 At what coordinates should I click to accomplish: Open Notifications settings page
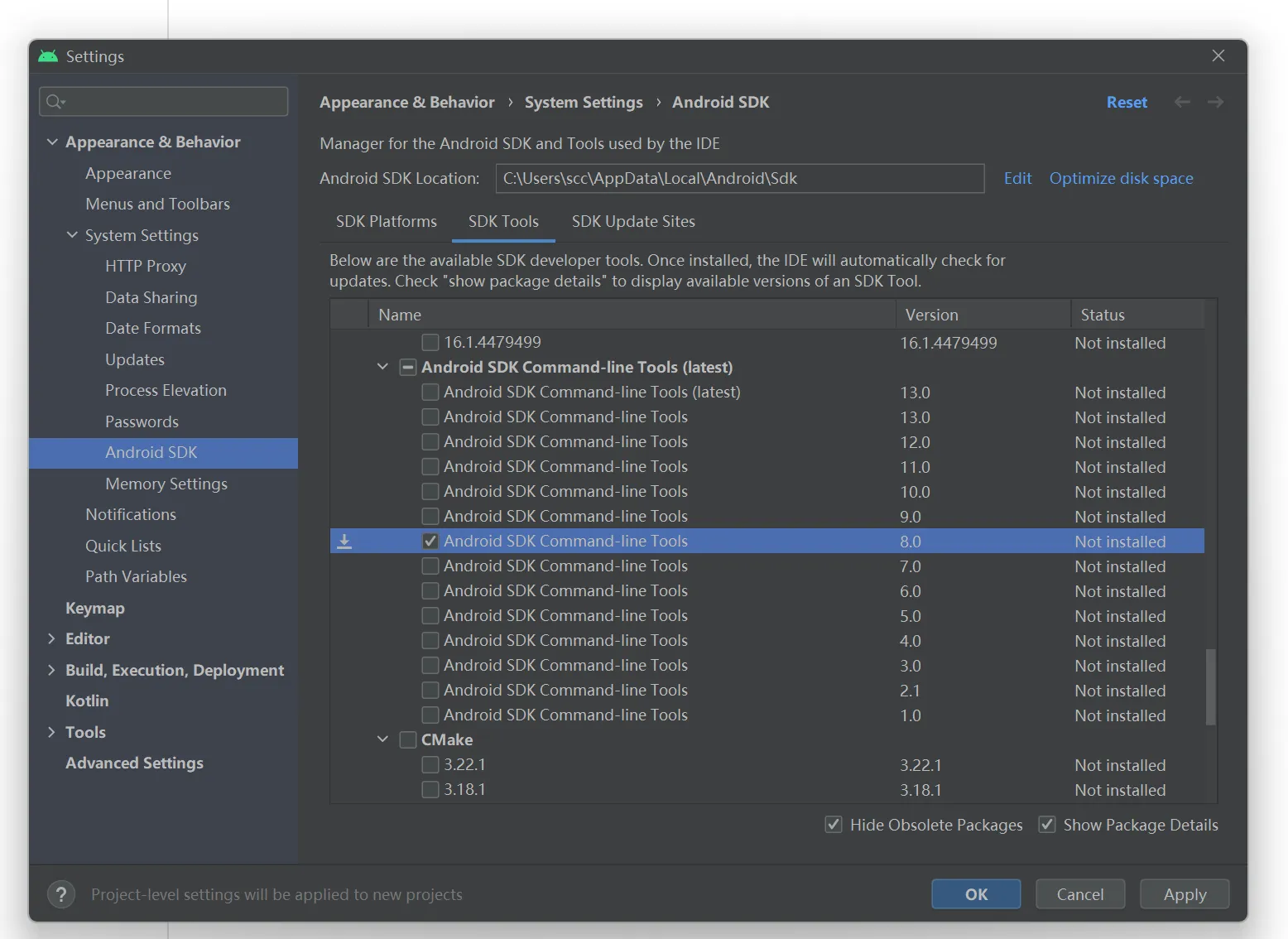click(131, 514)
